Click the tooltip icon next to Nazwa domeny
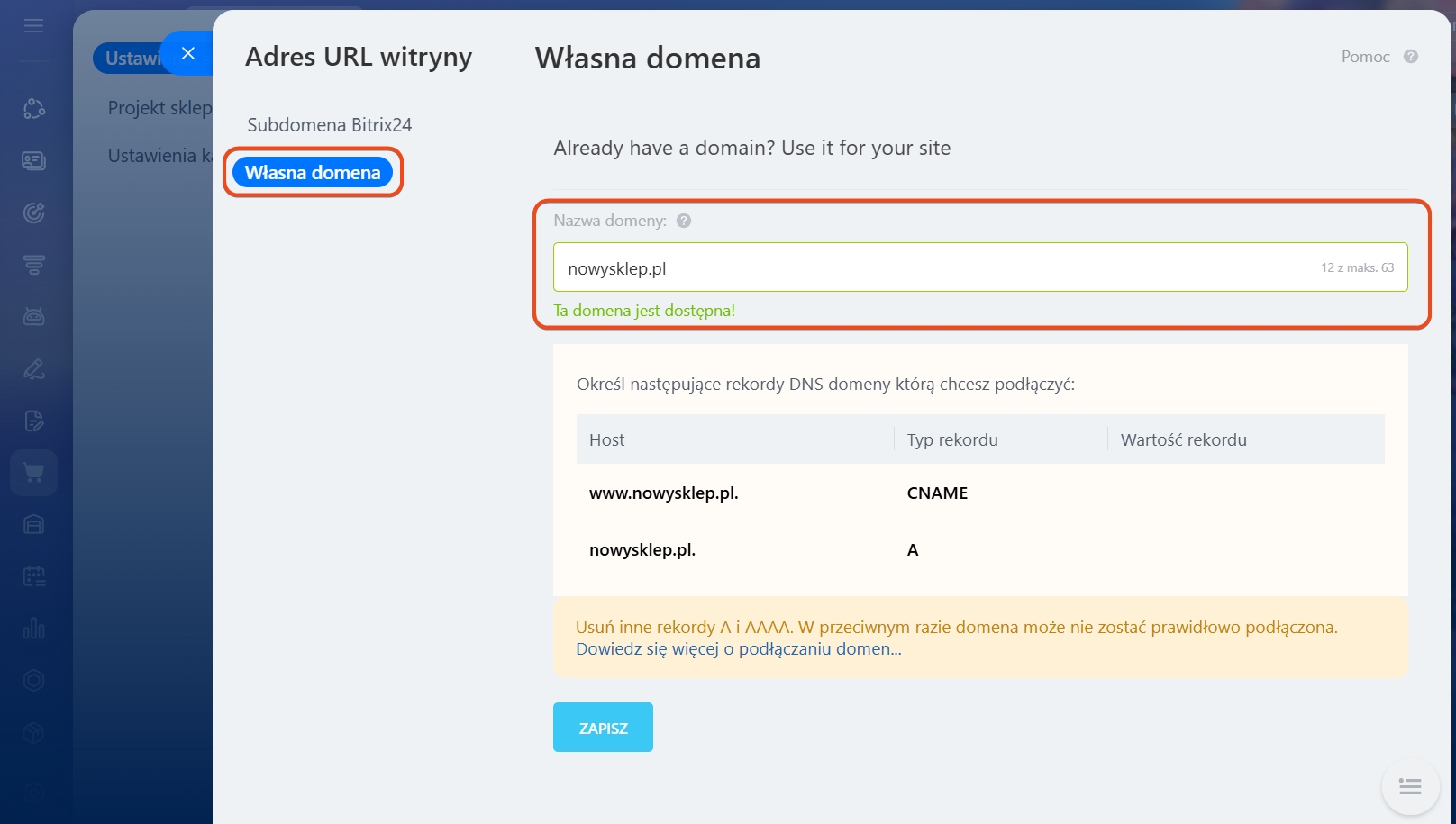1456x824 pixels. [684, 221]
